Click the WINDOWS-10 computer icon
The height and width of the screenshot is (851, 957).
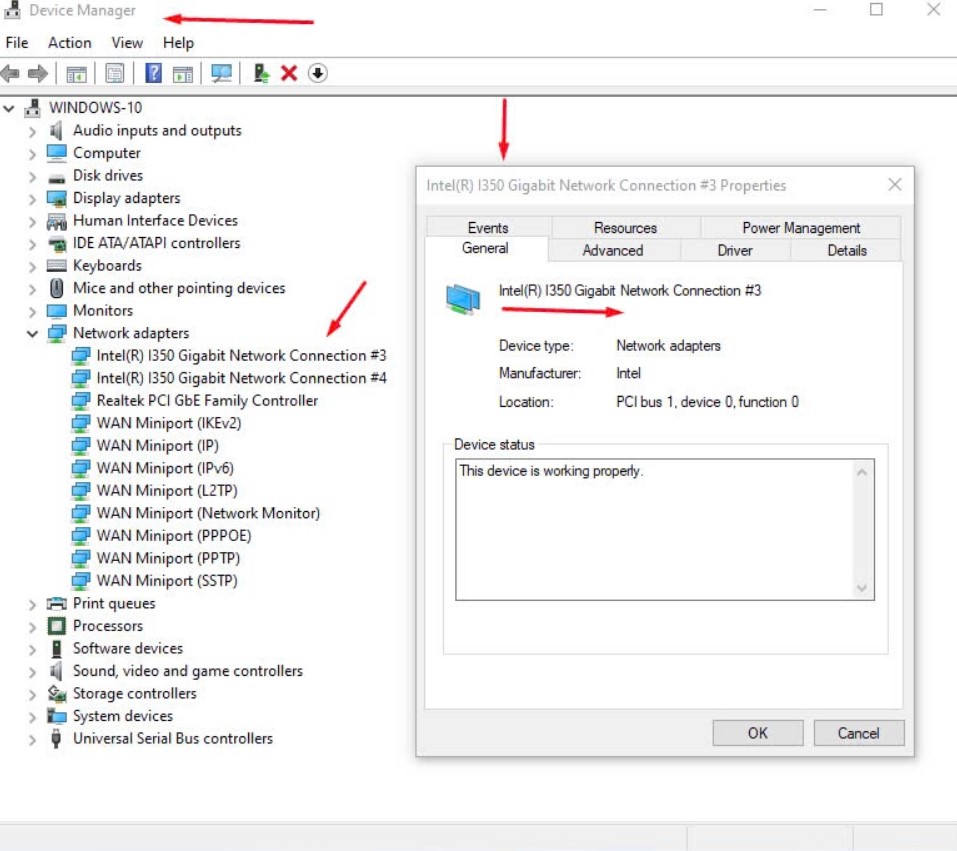coord(32,108)
